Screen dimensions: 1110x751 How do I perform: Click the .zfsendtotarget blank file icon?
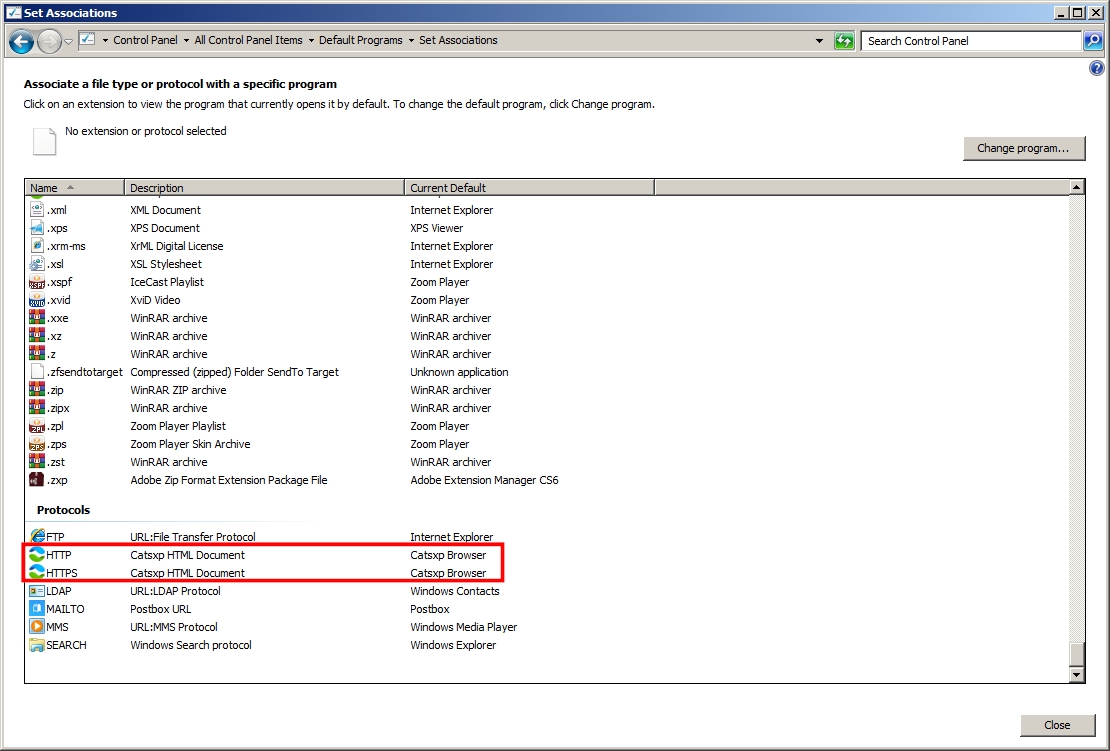(37, 372)
